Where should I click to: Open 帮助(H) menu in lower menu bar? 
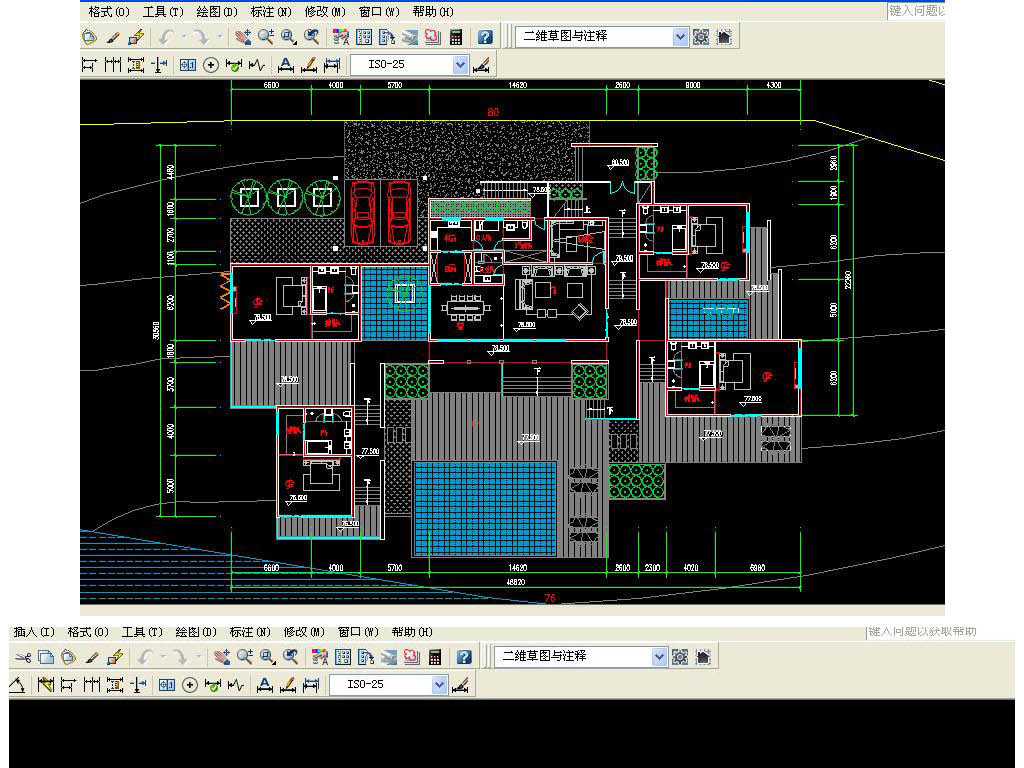pos(412,632)
